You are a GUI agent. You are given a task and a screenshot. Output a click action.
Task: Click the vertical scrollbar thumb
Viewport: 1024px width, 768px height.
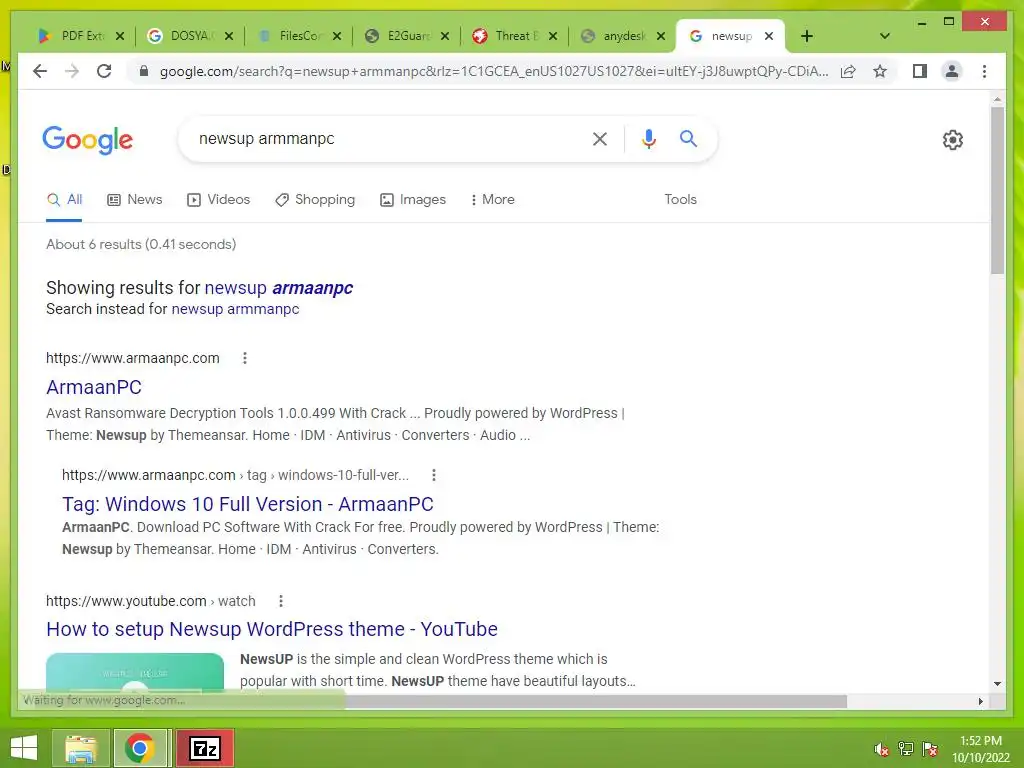point(997,189)
